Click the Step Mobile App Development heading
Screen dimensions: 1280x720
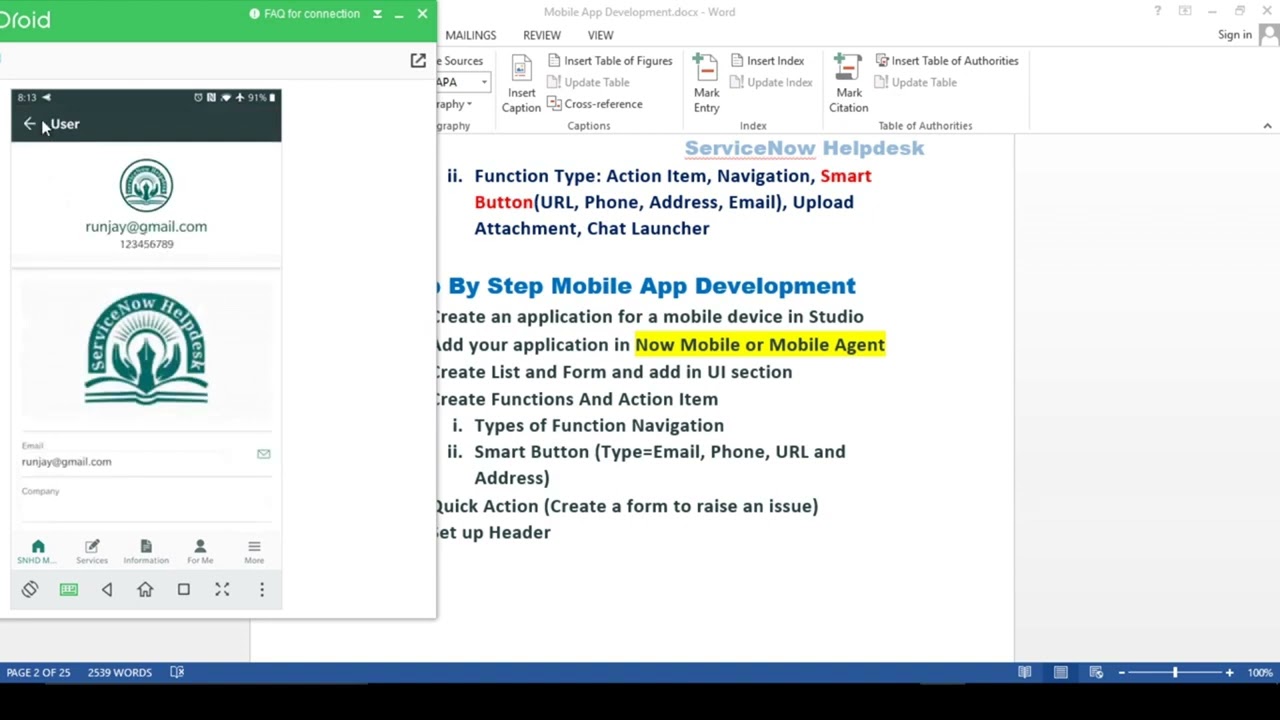[x=652, y=286]
